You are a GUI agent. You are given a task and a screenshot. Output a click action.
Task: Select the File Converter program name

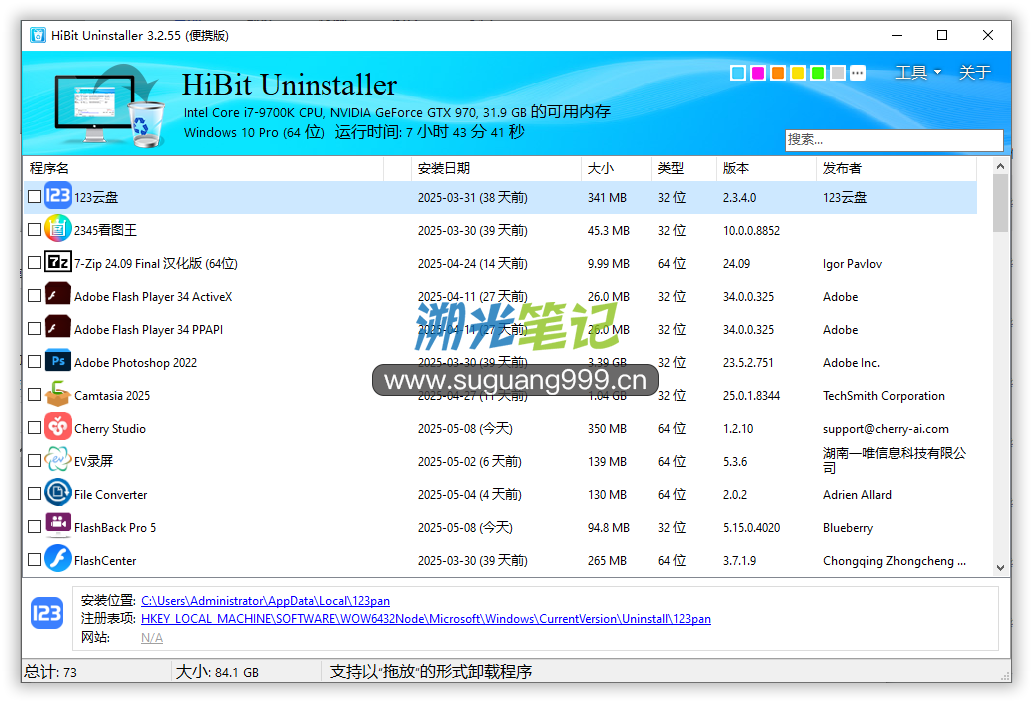click(x=111, y=495)
